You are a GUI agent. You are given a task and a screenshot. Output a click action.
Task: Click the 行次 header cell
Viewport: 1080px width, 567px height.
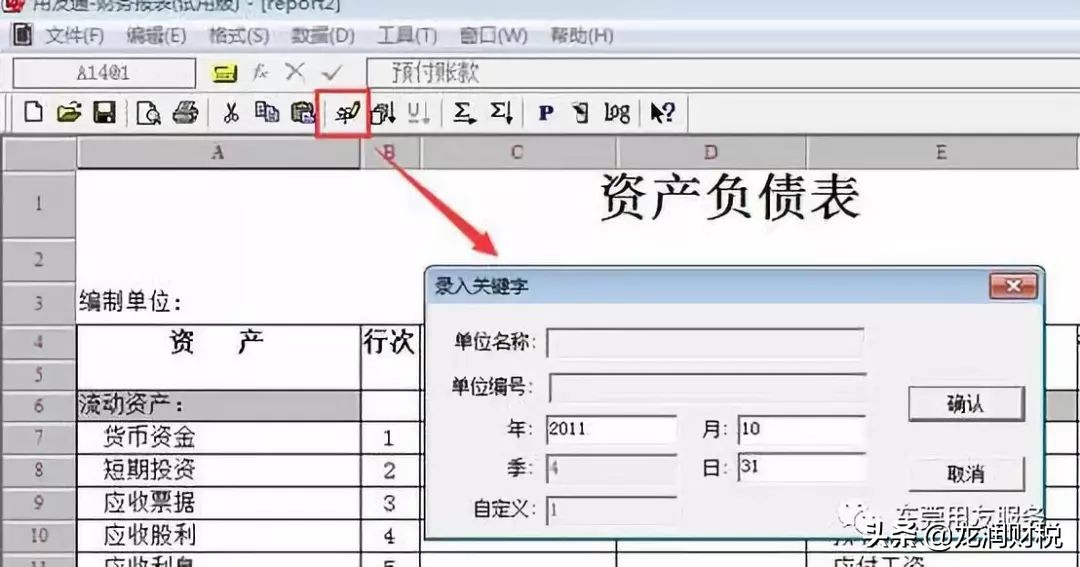(x=390, y=342)
